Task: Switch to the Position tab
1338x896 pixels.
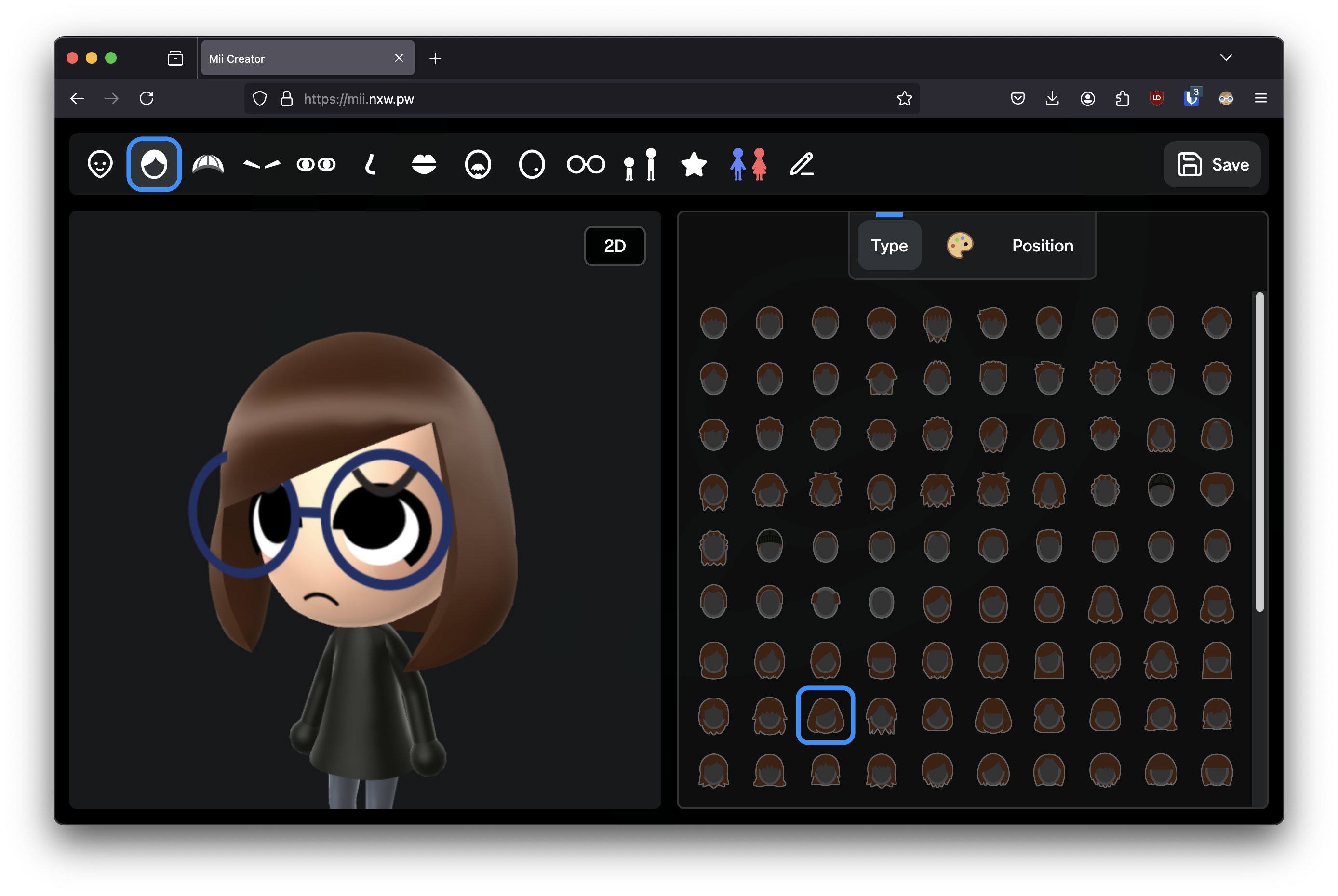Action: tap(1043, 246)
